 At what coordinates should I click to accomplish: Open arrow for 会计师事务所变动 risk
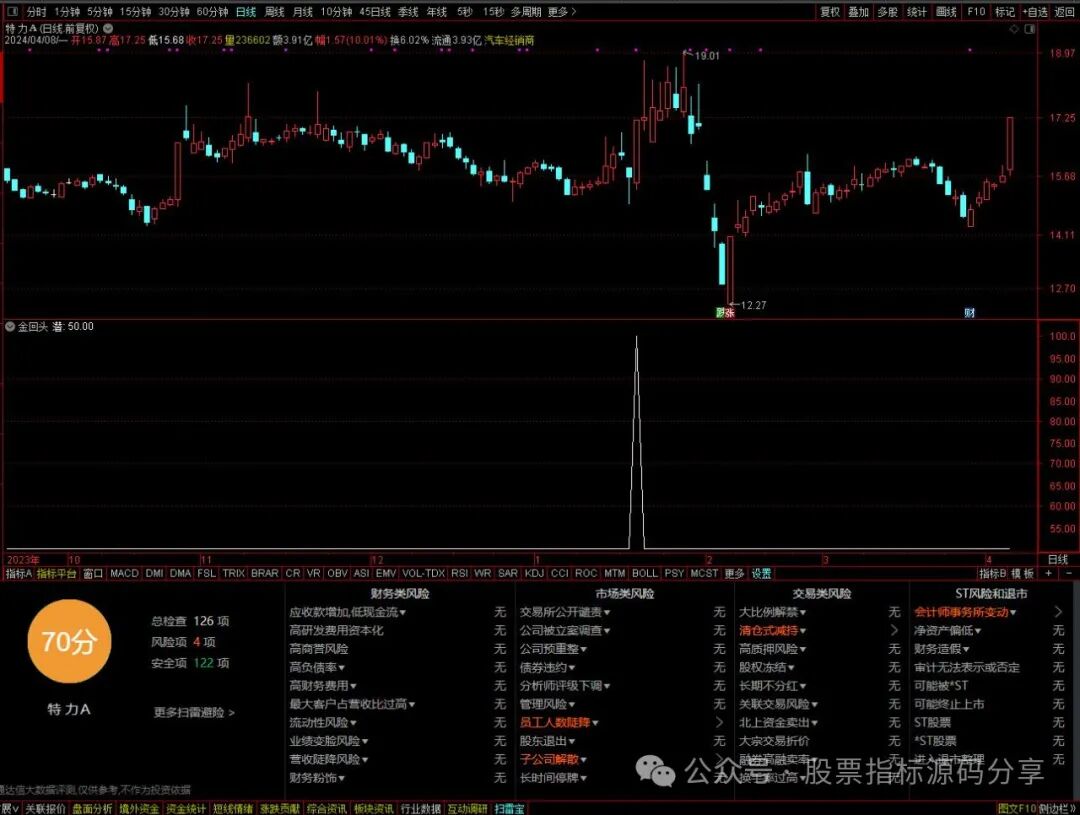coord(1058,612)
